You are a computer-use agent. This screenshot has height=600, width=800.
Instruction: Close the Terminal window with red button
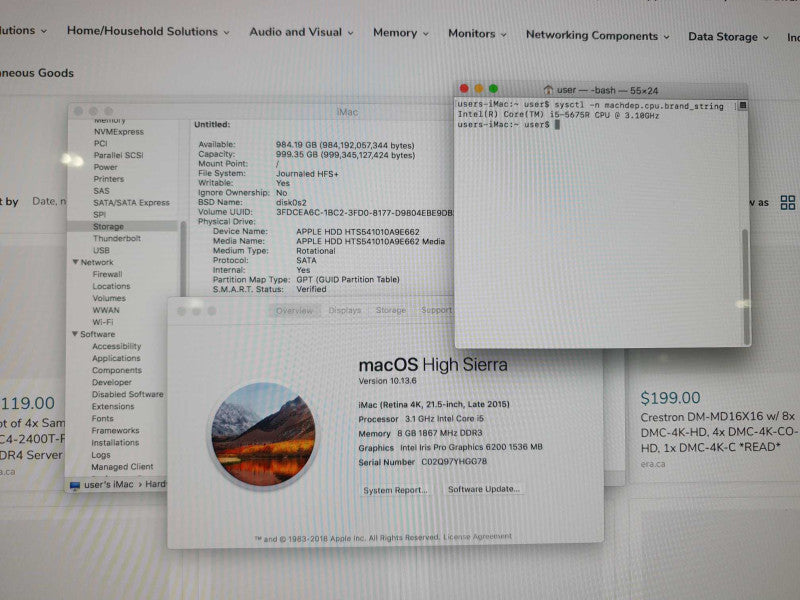(x=464, y=88)
